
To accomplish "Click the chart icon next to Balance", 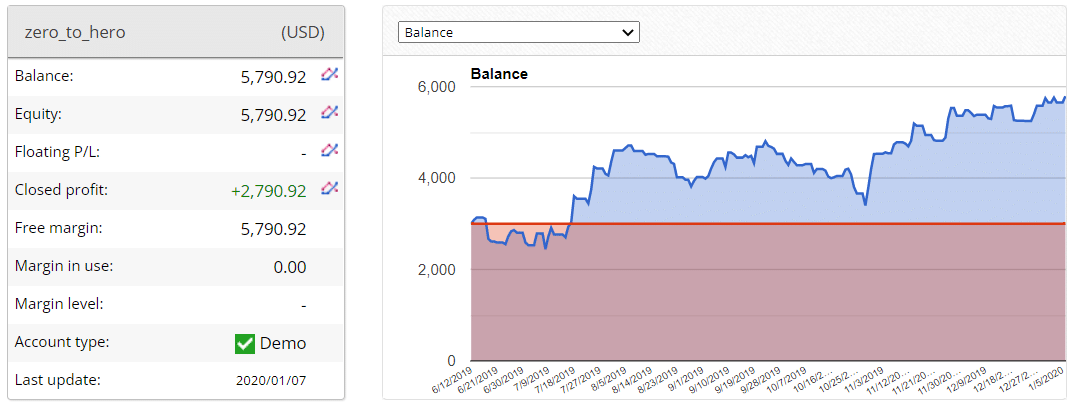I will (x=329, y=74).
